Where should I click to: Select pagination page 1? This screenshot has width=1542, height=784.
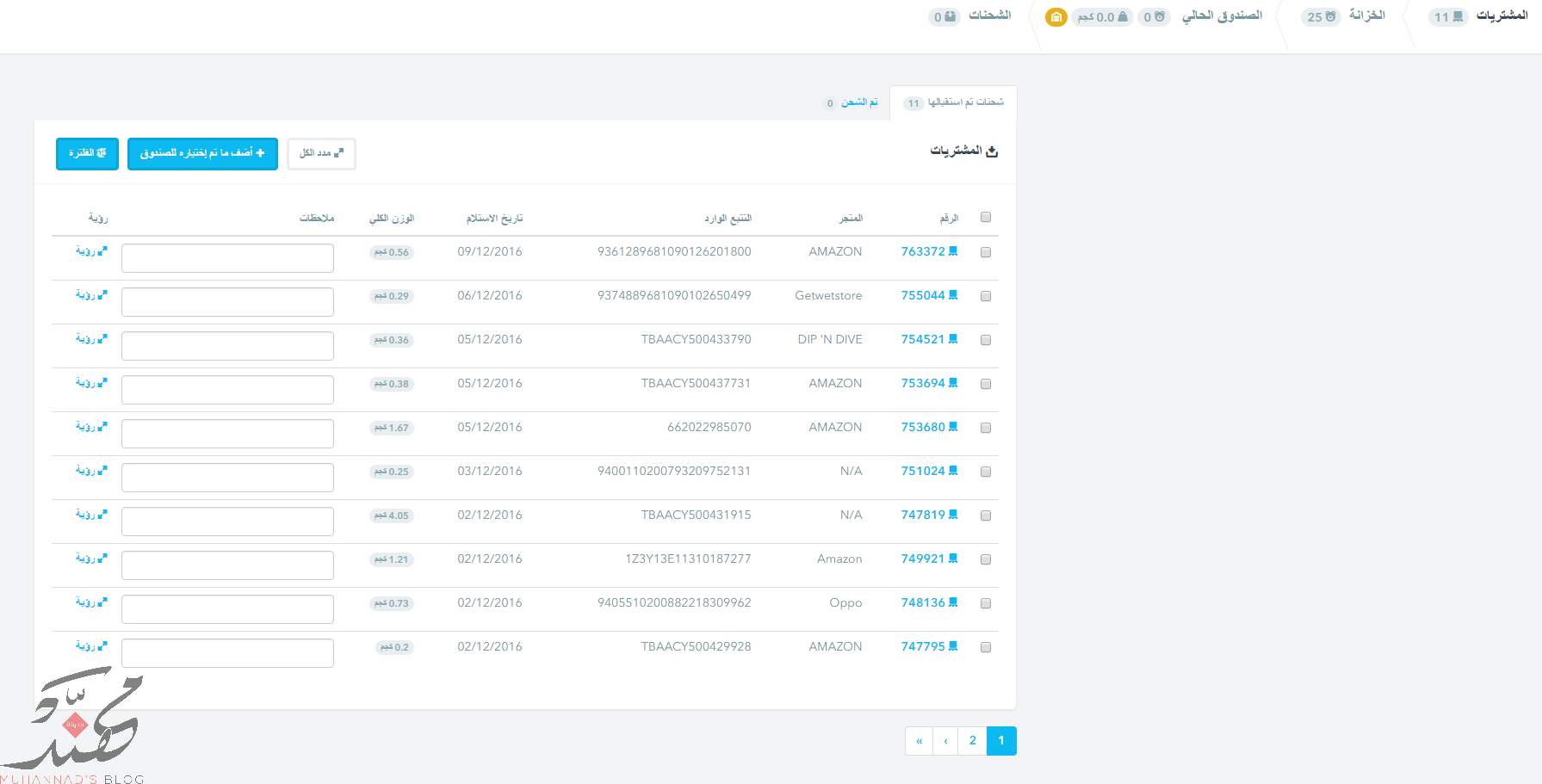tap(1001, 741)
